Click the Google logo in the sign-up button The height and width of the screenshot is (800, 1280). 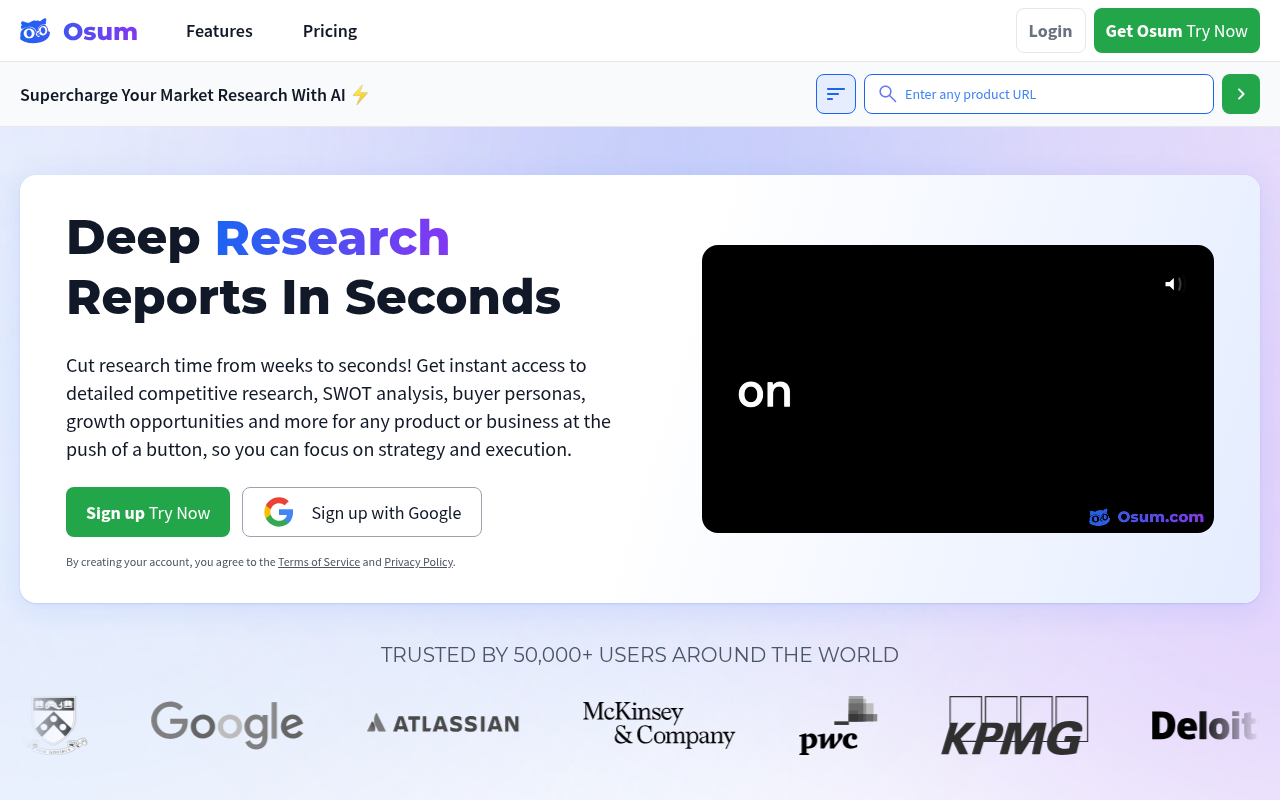(x=279, y=511)
